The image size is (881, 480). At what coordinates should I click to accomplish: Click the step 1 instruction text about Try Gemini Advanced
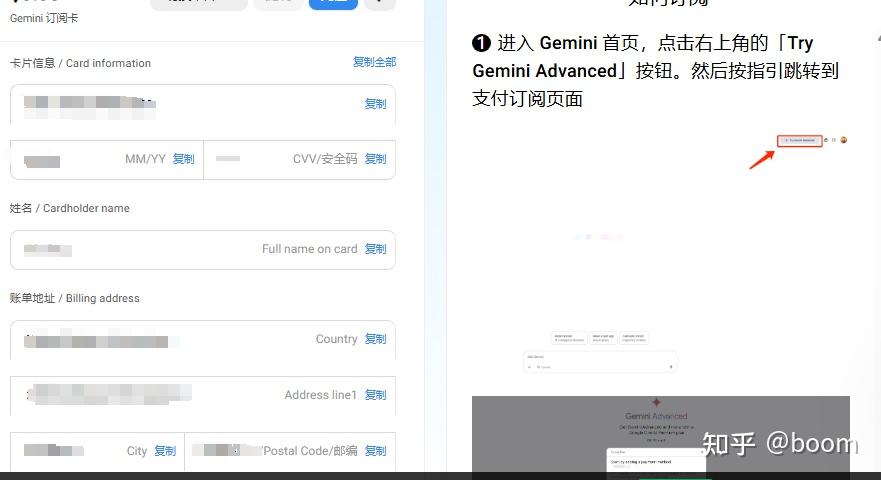655,71
